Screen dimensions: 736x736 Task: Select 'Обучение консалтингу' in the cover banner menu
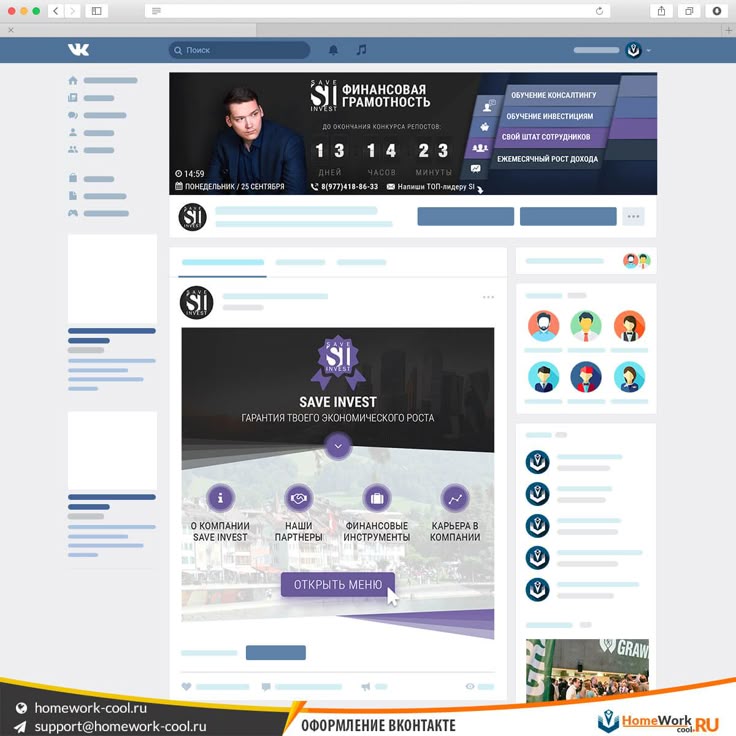tap(553, 95)
